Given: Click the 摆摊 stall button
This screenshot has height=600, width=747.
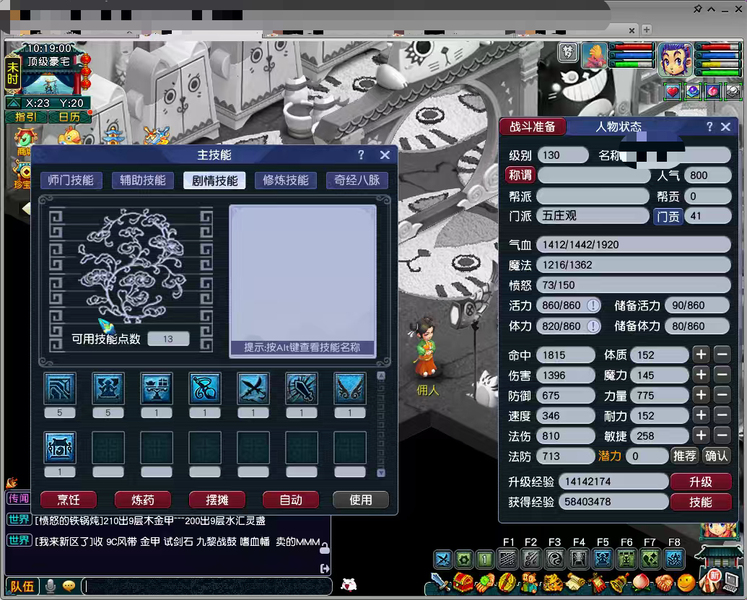Looking at the screenshot, I should pos(217,499).
